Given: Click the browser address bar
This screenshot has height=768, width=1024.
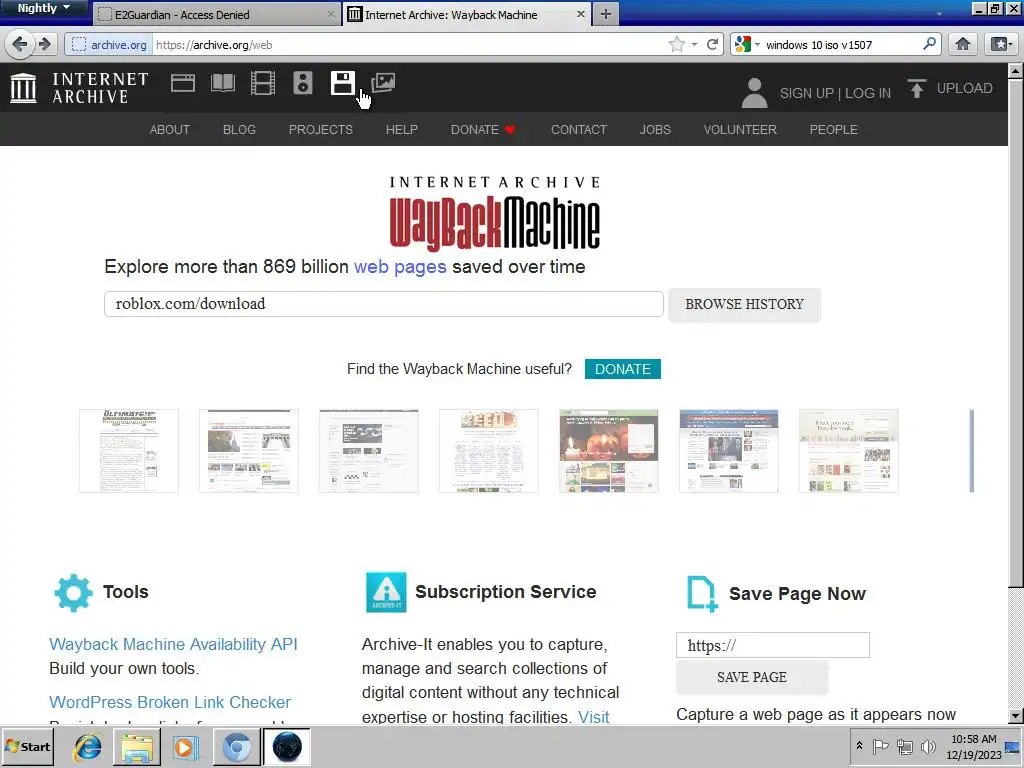Looking at the screenshot, I should coord(408,44).
